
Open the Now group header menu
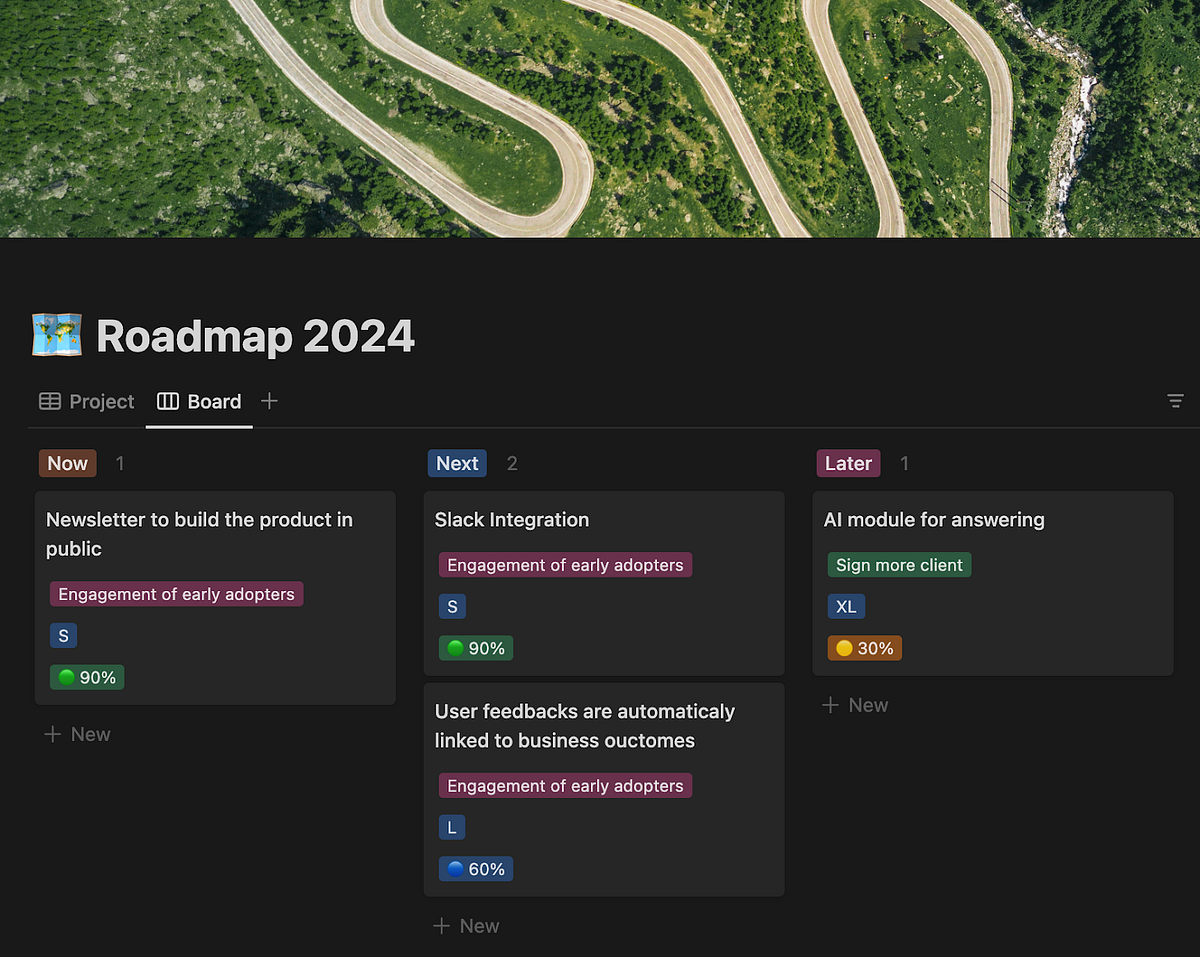point(67,463)
